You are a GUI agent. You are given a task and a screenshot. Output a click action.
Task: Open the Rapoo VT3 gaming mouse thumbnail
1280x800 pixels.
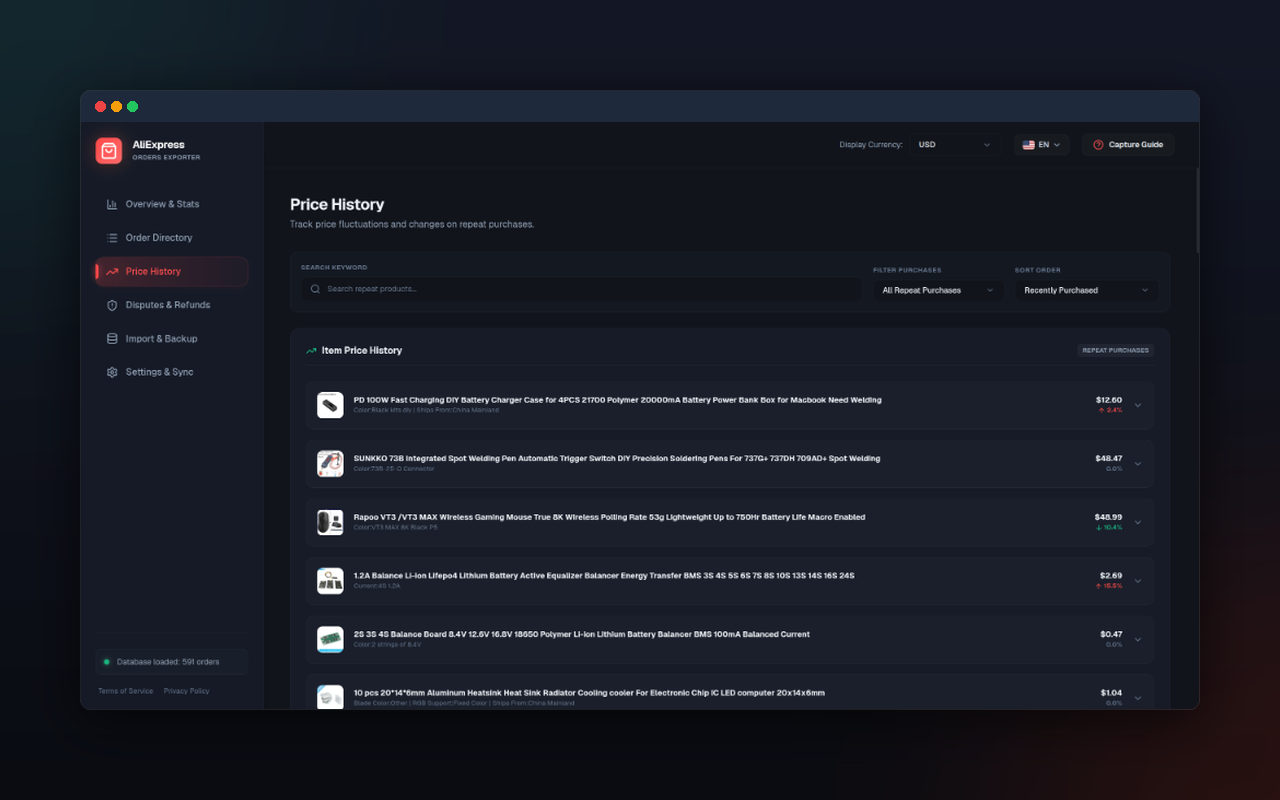[x=330, y=522]
